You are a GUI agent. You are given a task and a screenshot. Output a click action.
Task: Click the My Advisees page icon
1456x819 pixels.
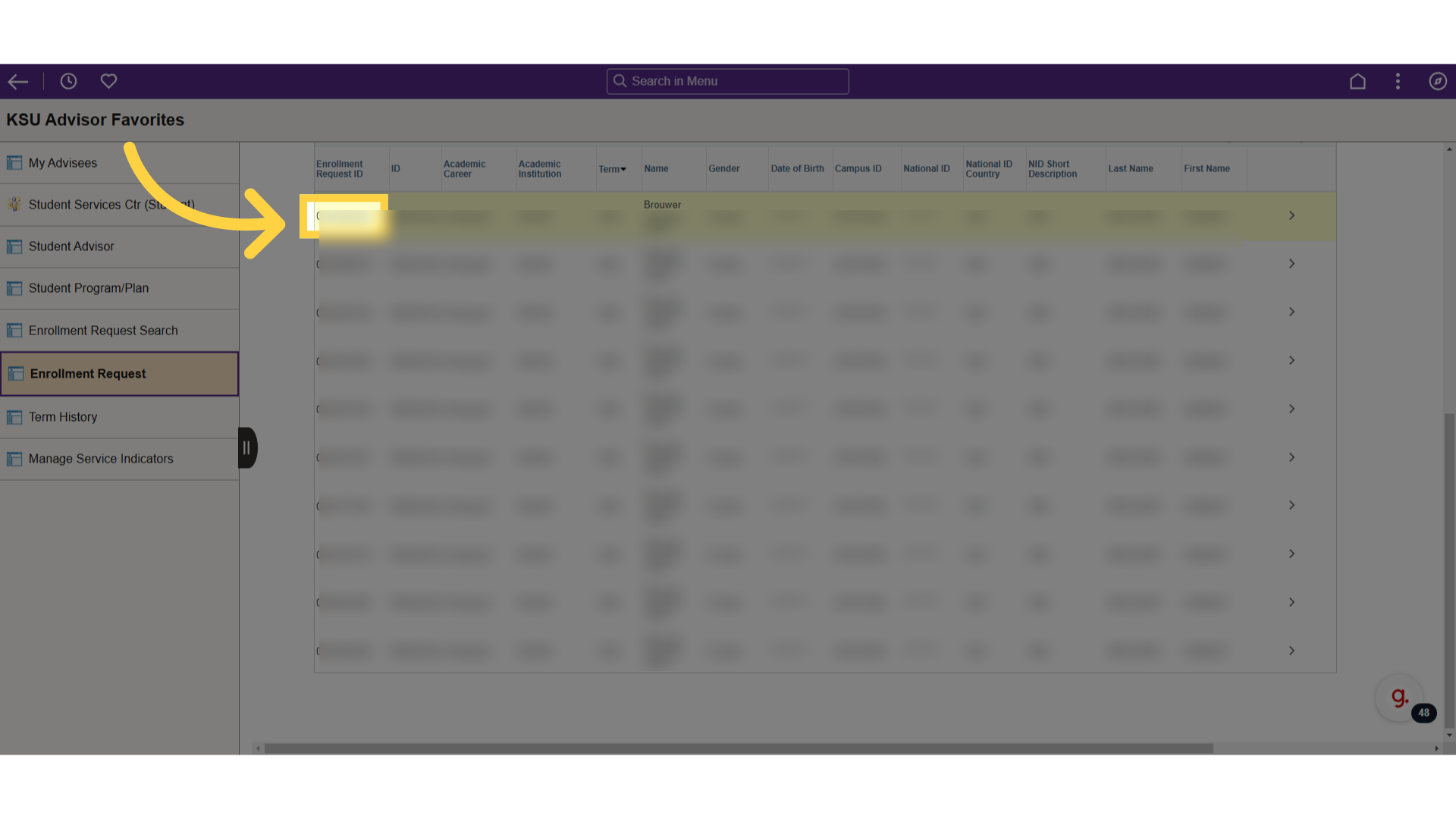[14, 163]
